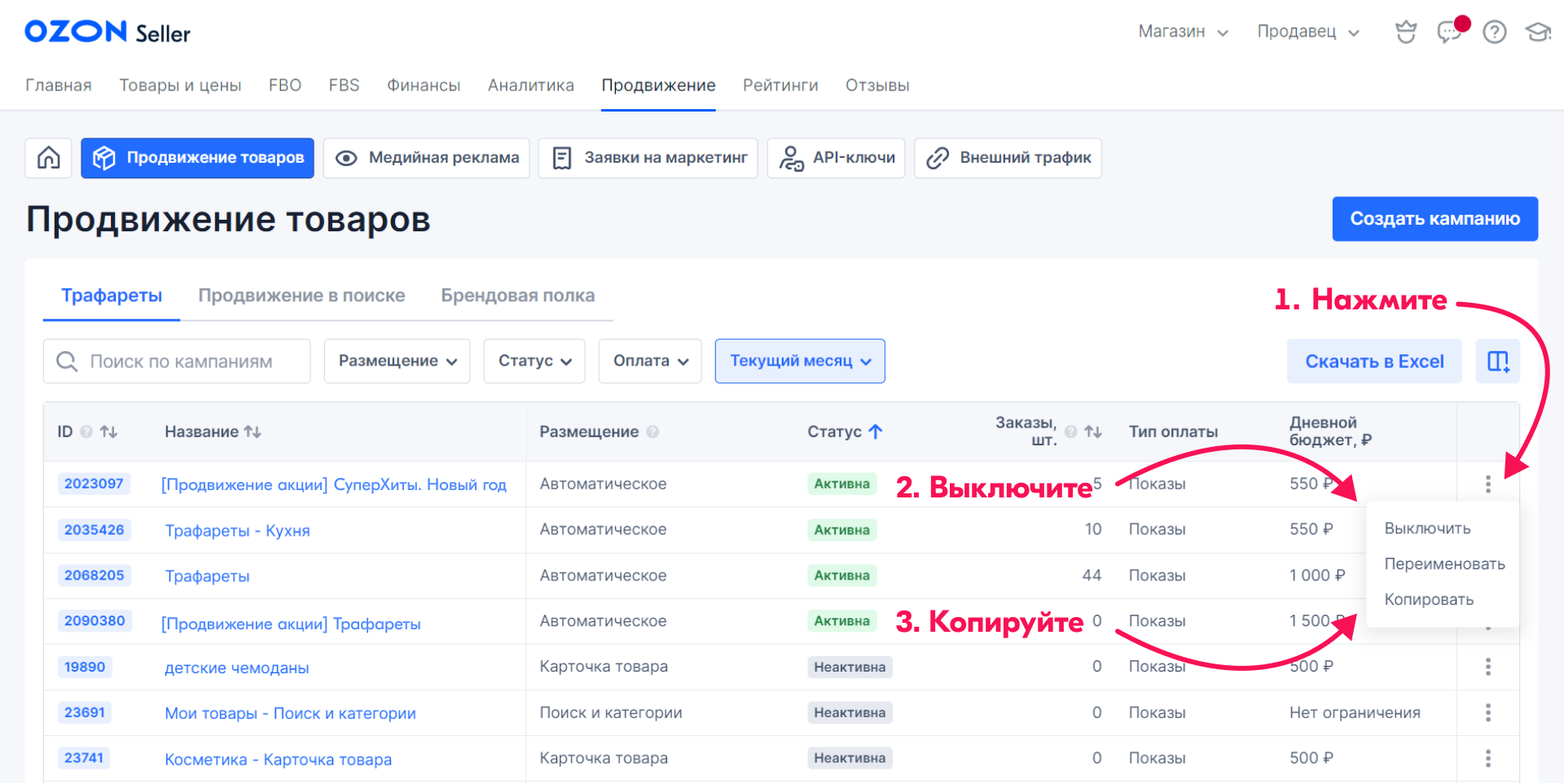The image size is (1564, 784).
Task: Open the FBO section
Action: (x=285, y=85)
